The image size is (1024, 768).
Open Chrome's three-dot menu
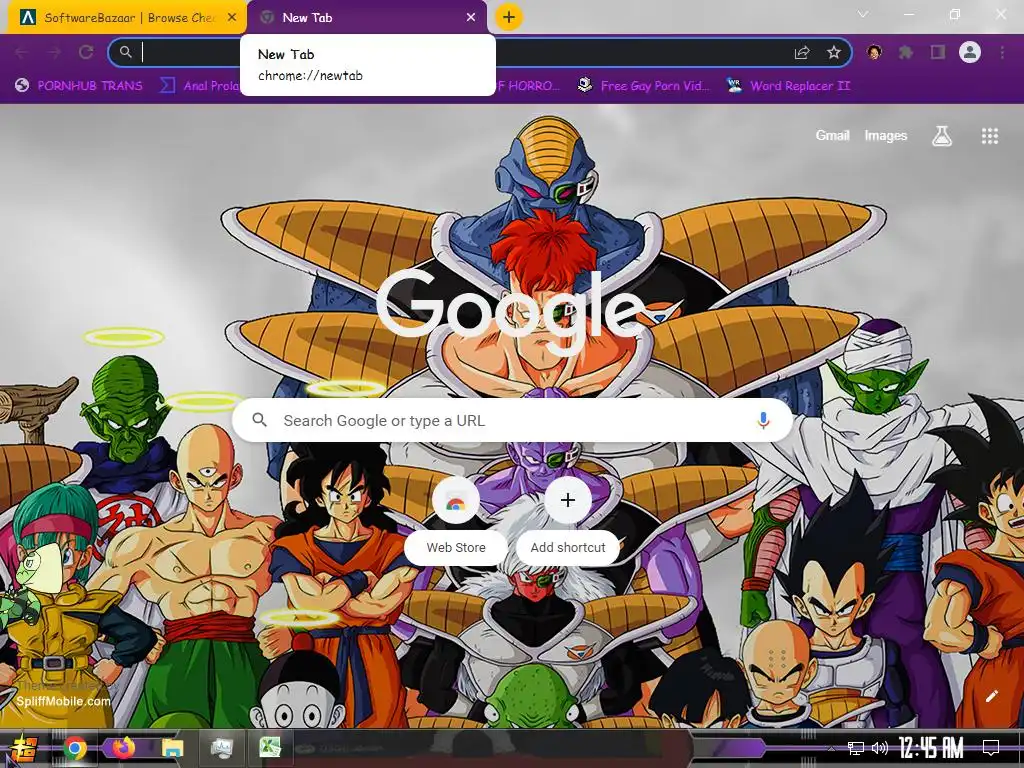coord(1002,52)
